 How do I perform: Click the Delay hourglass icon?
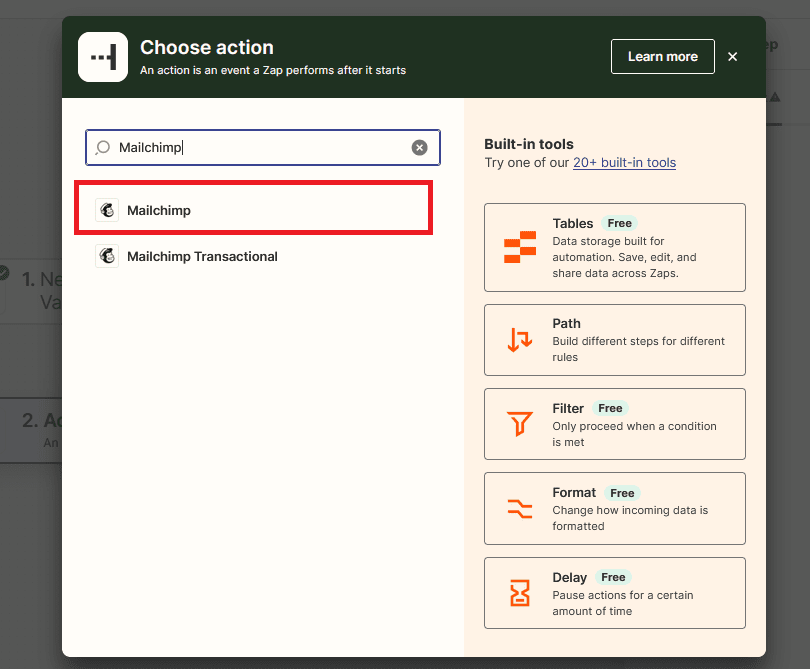click(x=520, y=593)
